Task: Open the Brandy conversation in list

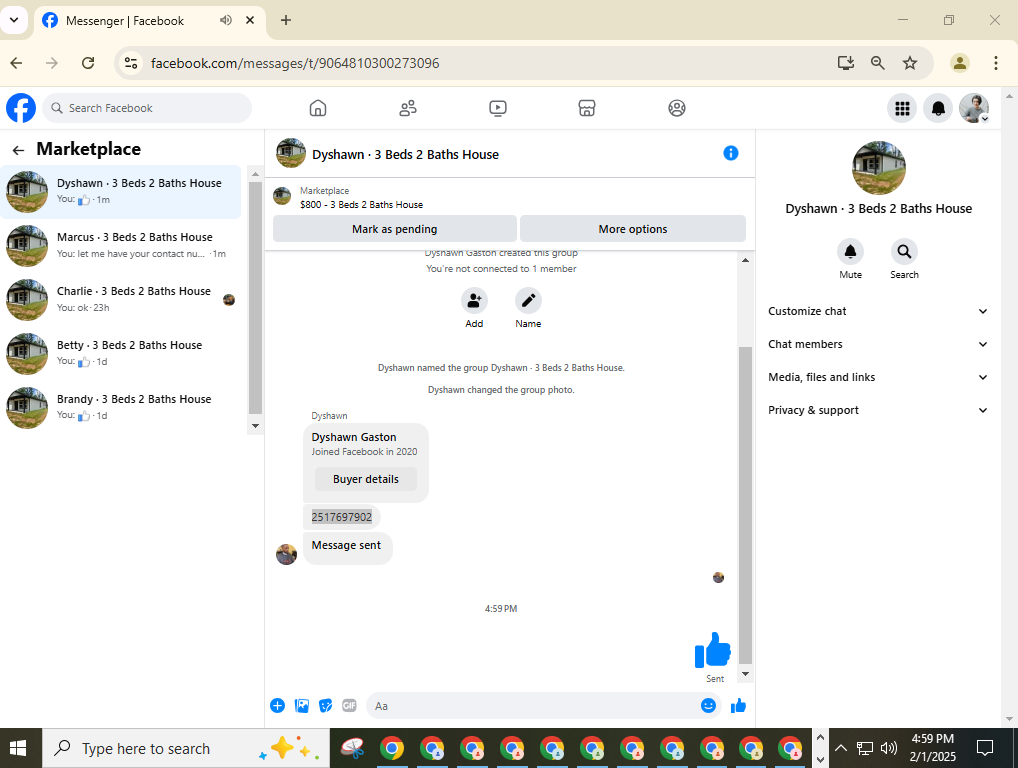Action: [121, 408]
